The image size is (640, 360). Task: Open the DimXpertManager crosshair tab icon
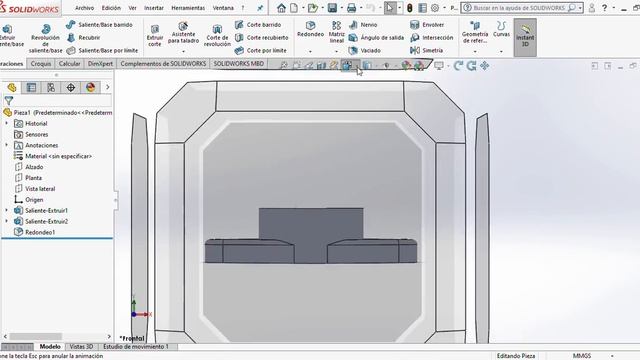(x=71, y=87)
